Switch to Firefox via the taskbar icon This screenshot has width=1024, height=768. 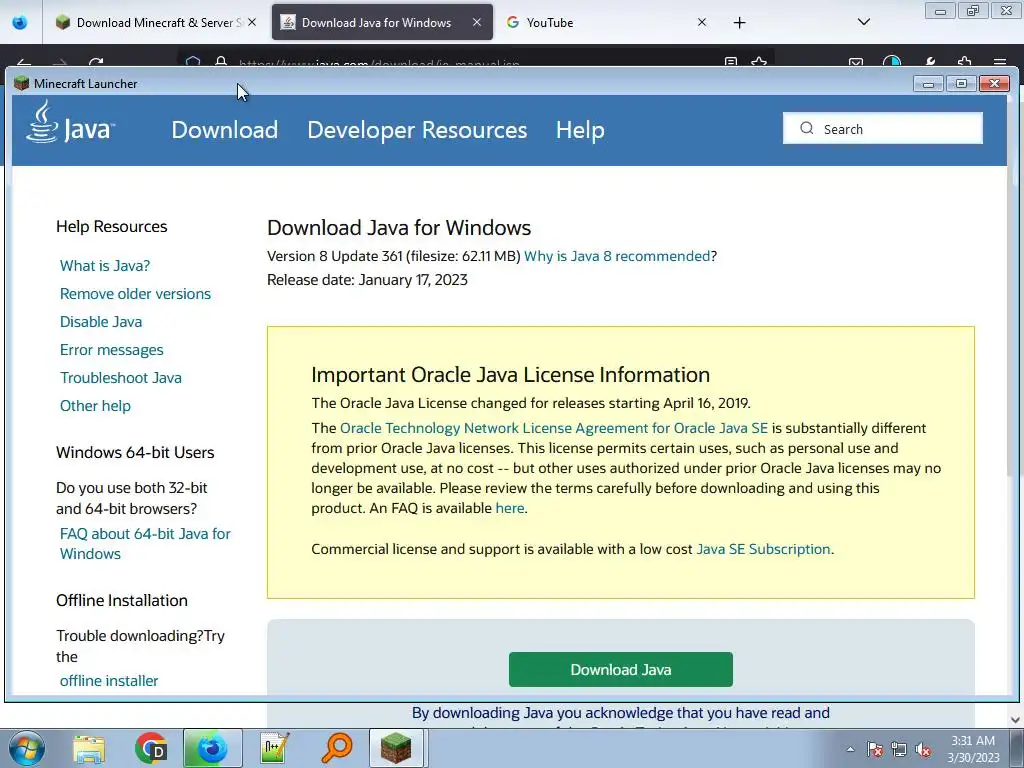(212, 748)
